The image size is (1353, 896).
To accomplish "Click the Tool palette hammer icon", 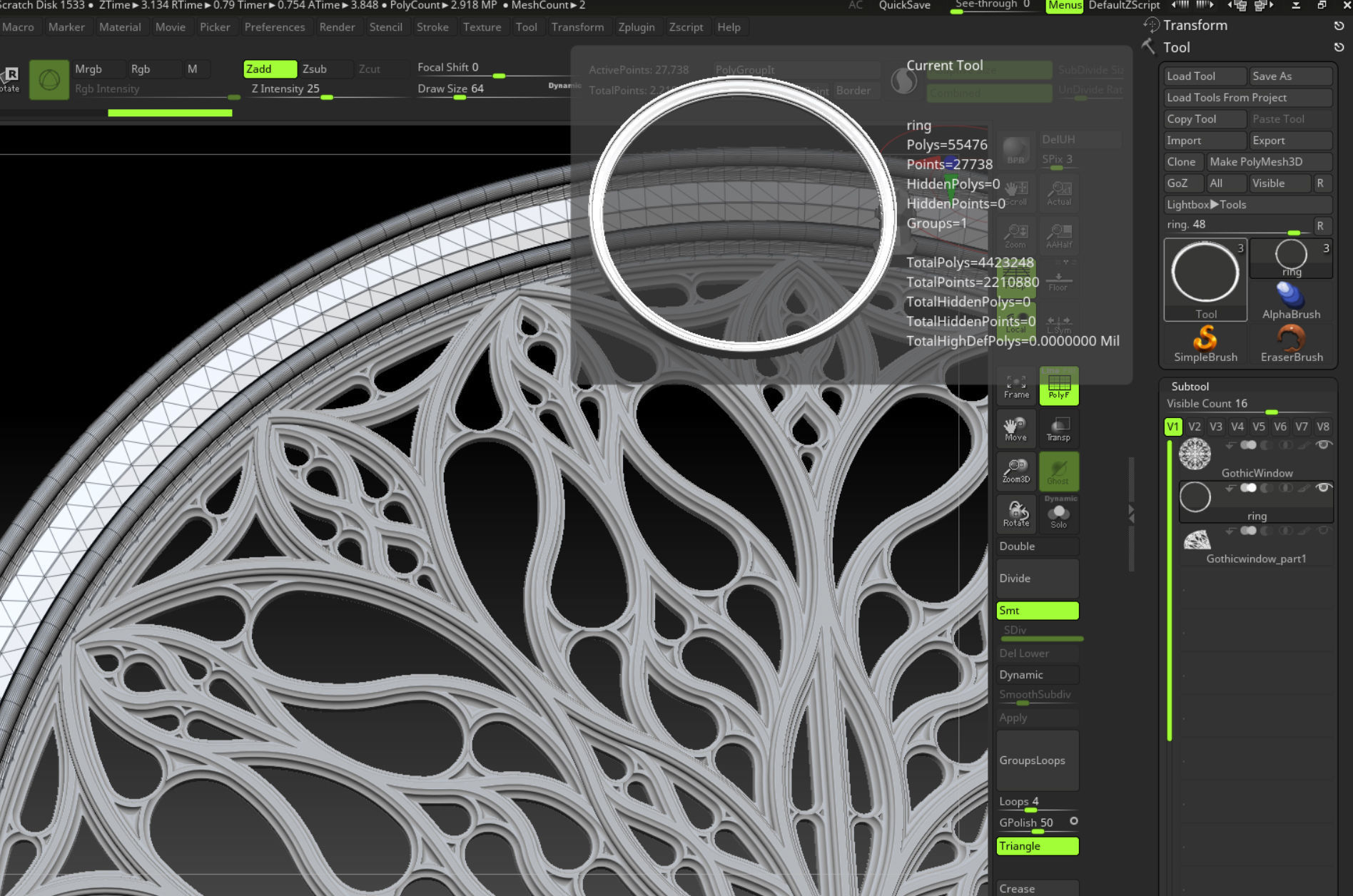I will pyautogui.click(x=1149, y=47).
